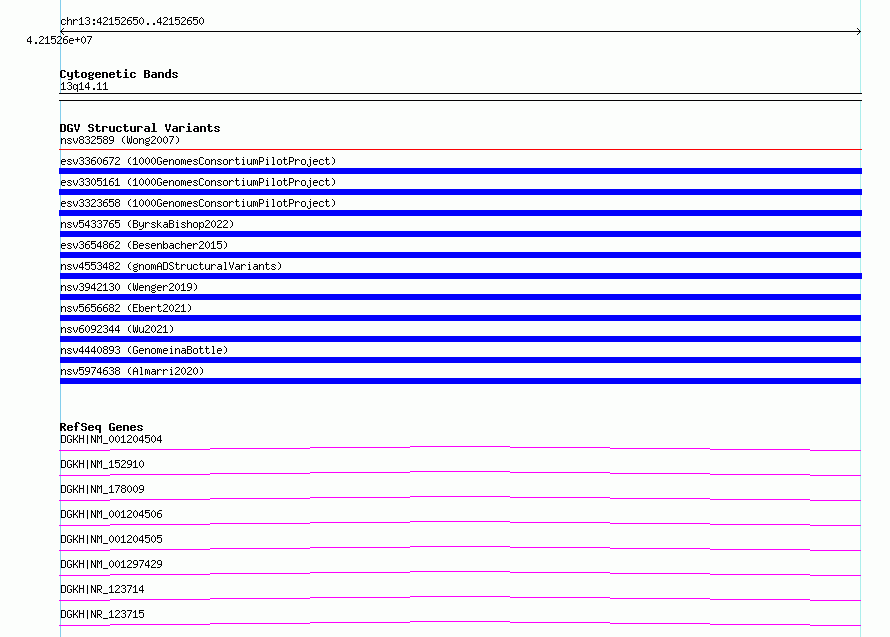Click DGKH|NM_001204505 transcript label
890x637 pixels.
[111, 539]
